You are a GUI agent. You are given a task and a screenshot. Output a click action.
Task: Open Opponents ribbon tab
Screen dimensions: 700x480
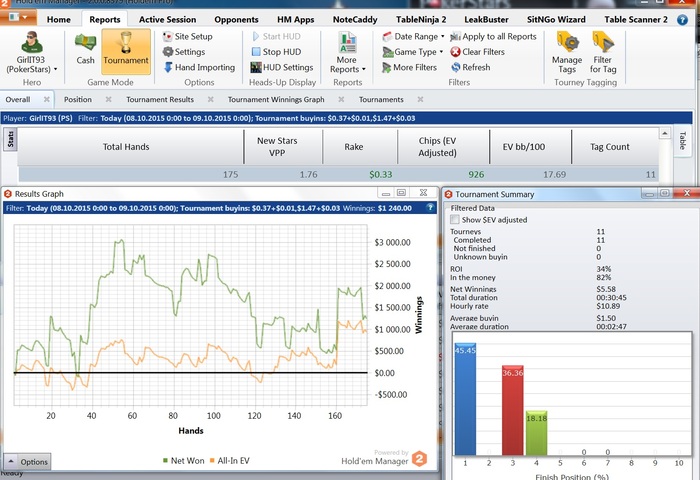(x=236, y=20)
